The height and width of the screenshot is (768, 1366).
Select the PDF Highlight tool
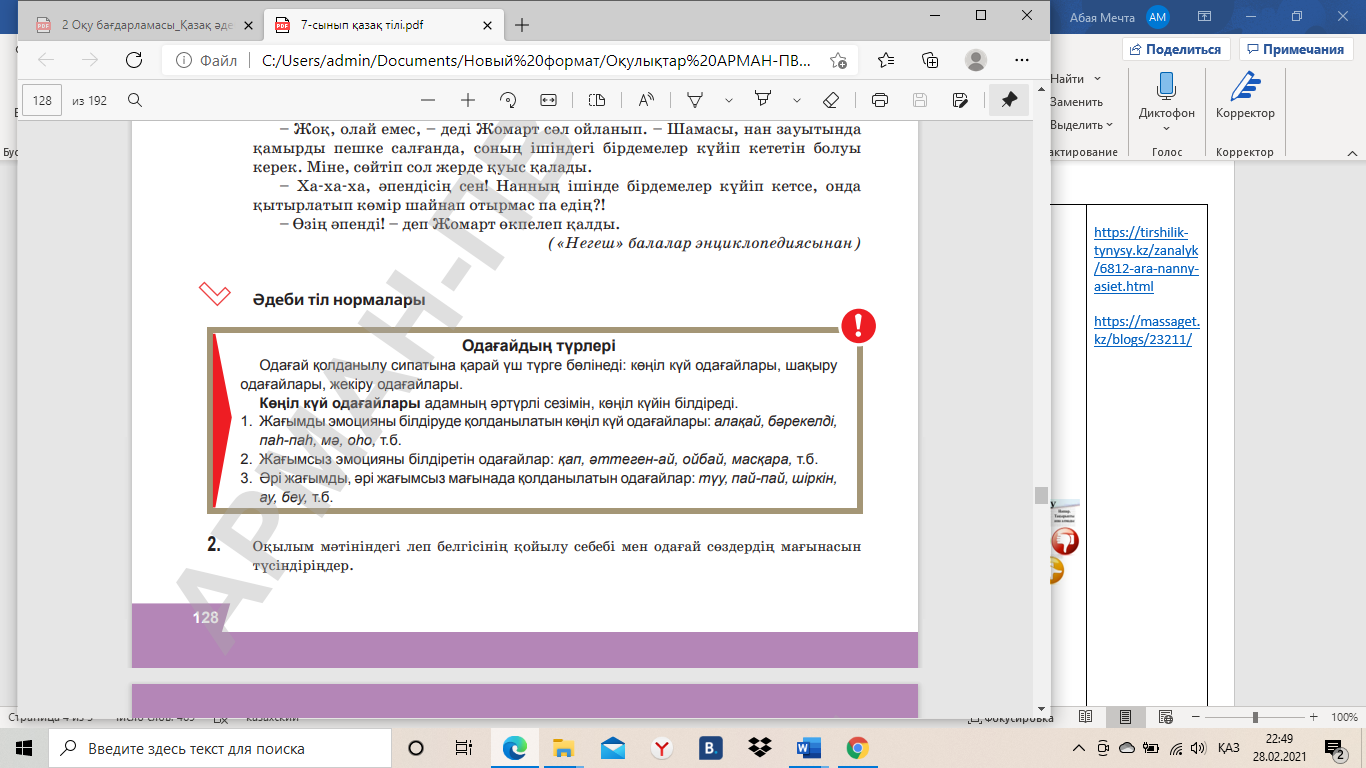pos(764,100)
